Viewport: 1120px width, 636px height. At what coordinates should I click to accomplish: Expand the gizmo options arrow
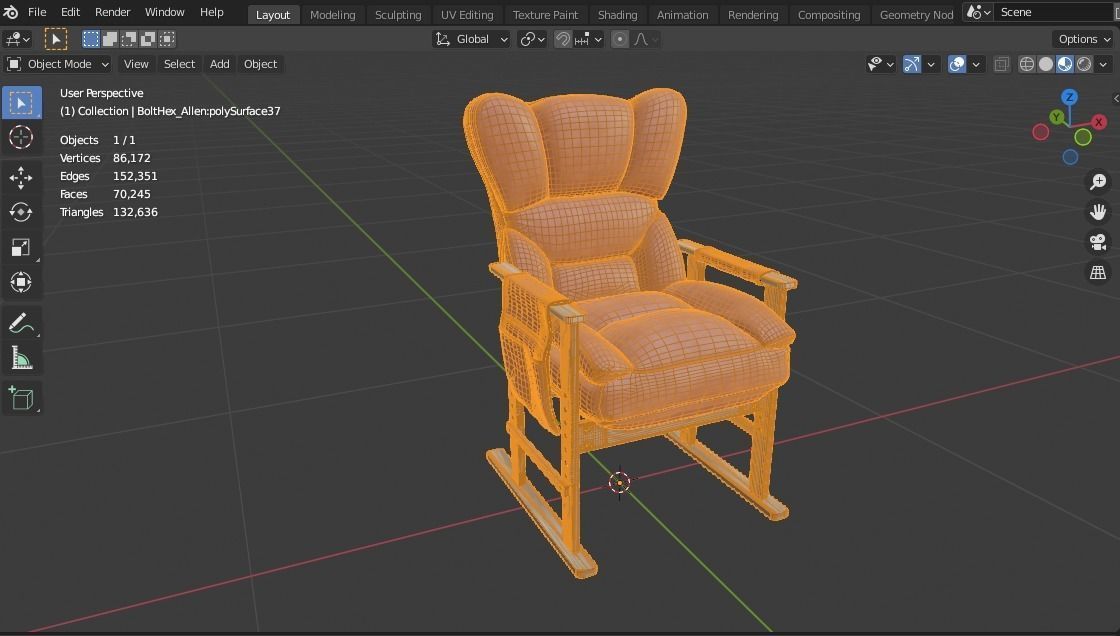(931, 64)
